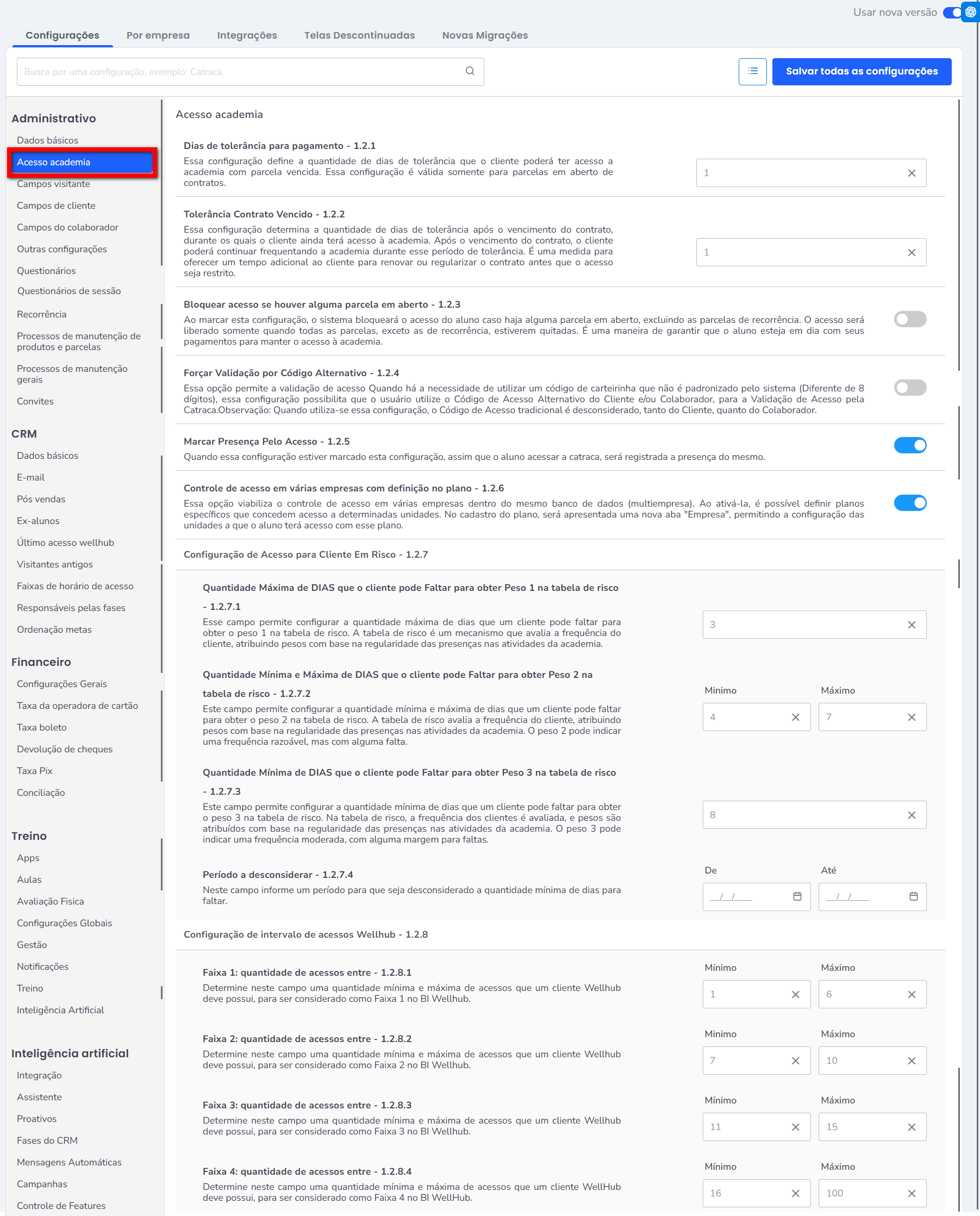Toggle Forçar Validação por Código Alternativo
Viewport: 980px width, 1216px height.
click(x=909, y=388)
